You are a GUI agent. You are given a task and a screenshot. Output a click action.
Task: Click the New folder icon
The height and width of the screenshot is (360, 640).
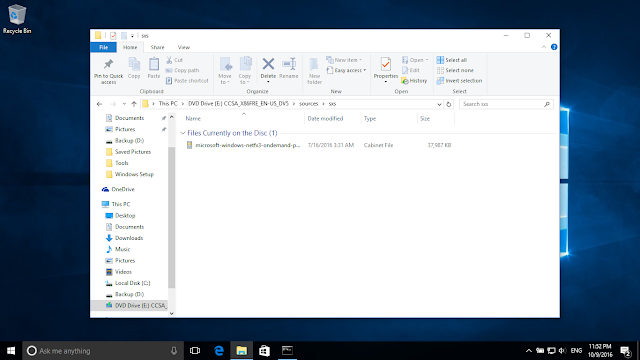point(314,64)
